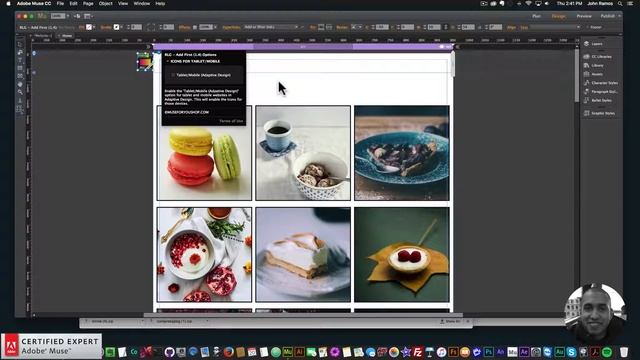Open the Apple menu
The height and width of the screenshot is (360, 640).
8,3
